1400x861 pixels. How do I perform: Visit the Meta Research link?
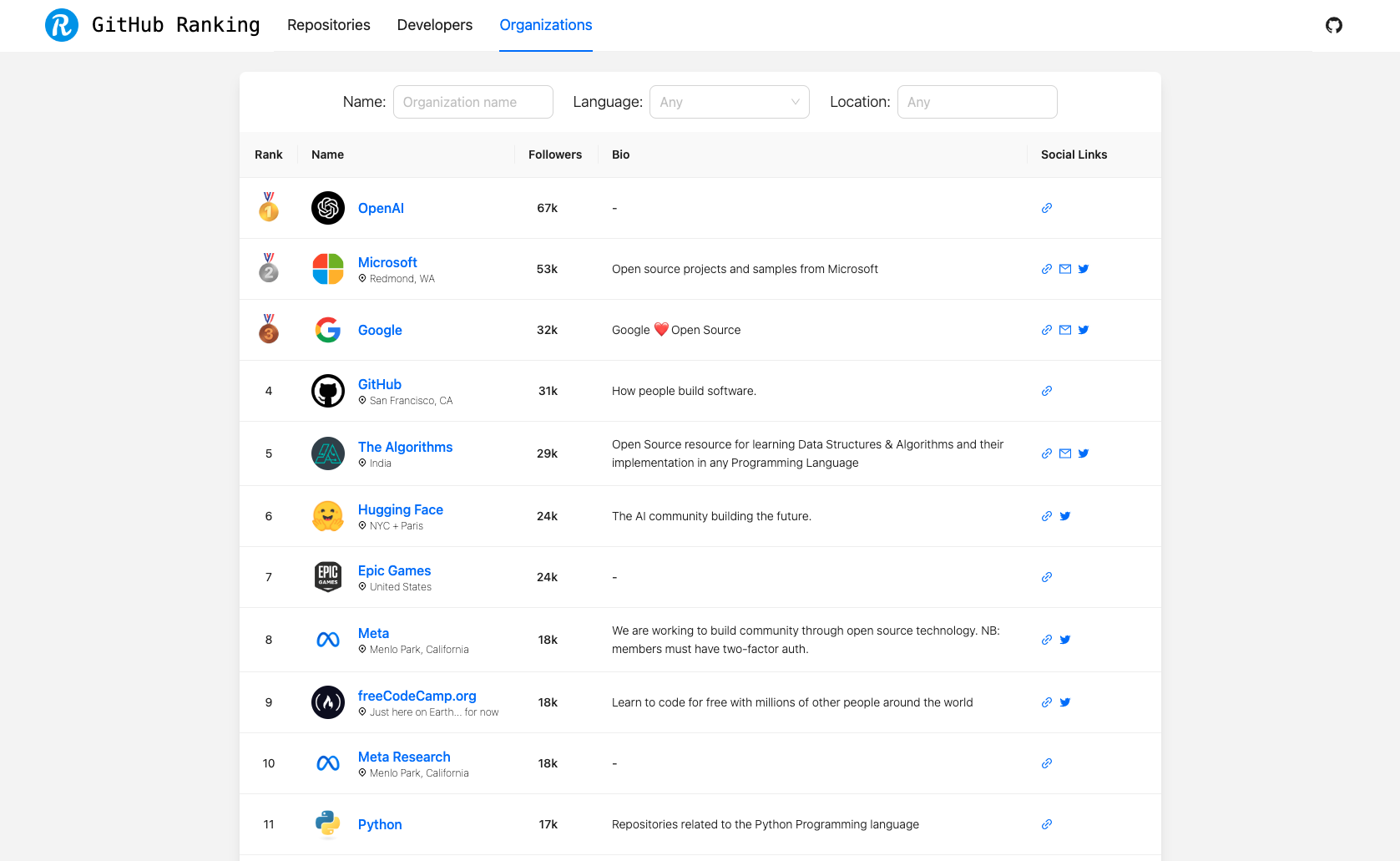(403, 757)
